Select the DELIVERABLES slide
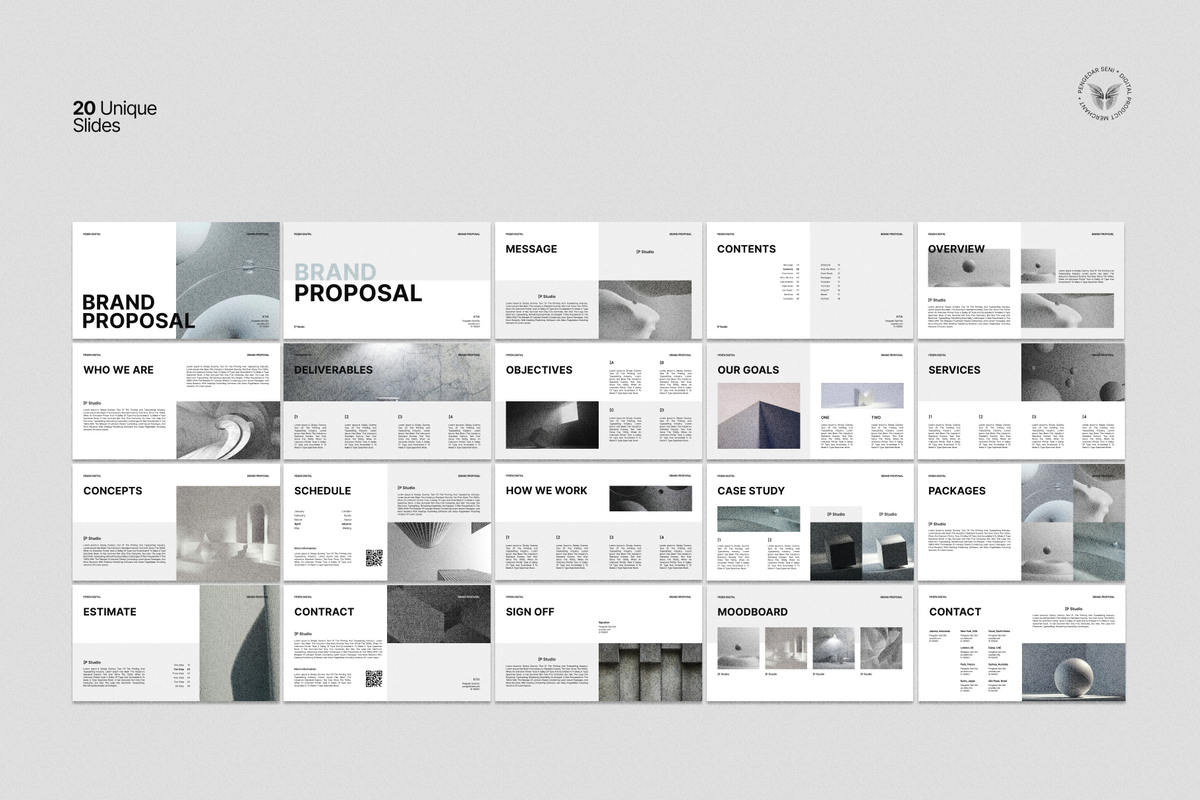 tap(388, 402)
